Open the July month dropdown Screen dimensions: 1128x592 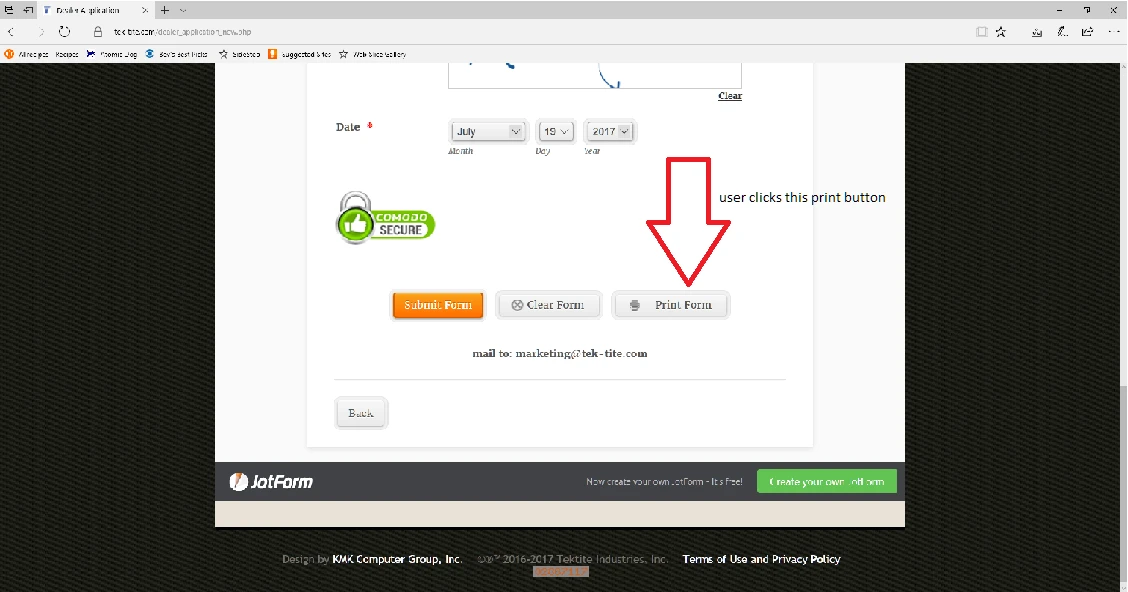click(488, 130)
